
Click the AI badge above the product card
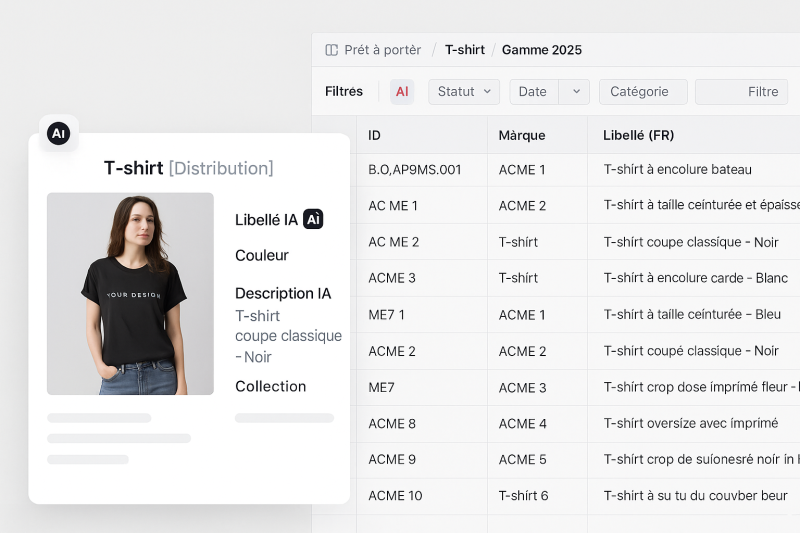pos(59,133)
